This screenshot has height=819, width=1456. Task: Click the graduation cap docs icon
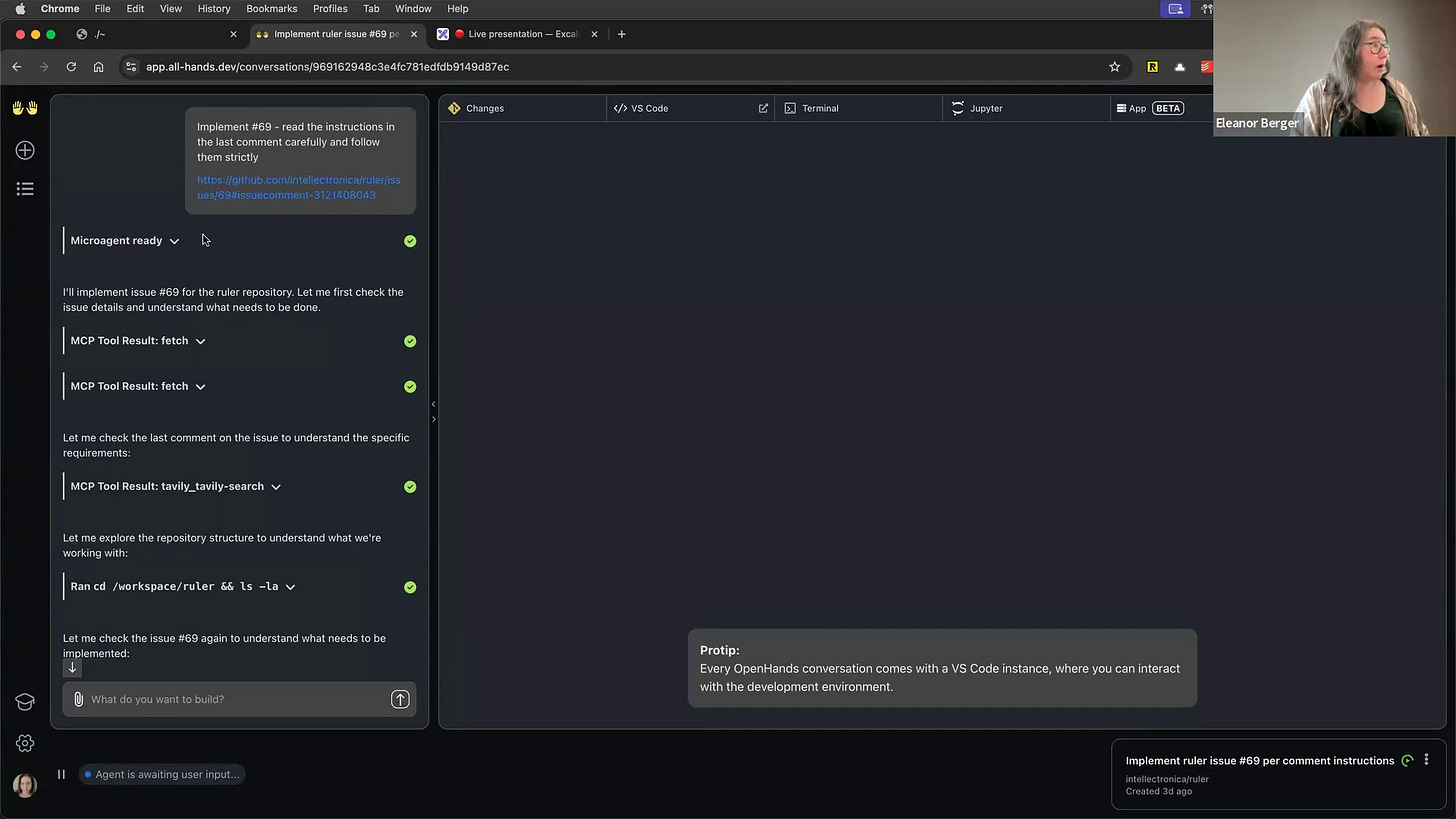(x=24, y=702)
